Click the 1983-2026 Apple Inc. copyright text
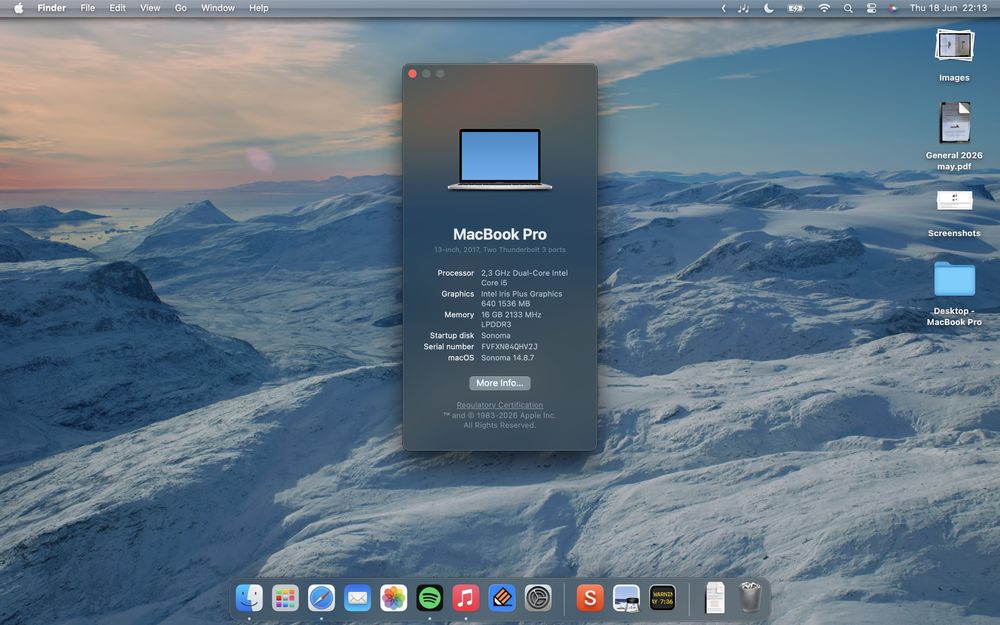The width and height of the screenshot is (1000, 625). click(x=499, y=415)
